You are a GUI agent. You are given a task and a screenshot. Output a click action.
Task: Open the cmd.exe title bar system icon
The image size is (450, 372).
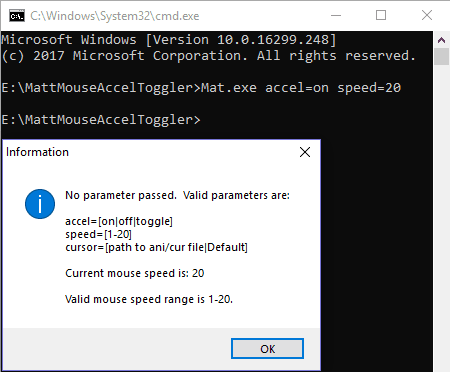click(17, 16)
